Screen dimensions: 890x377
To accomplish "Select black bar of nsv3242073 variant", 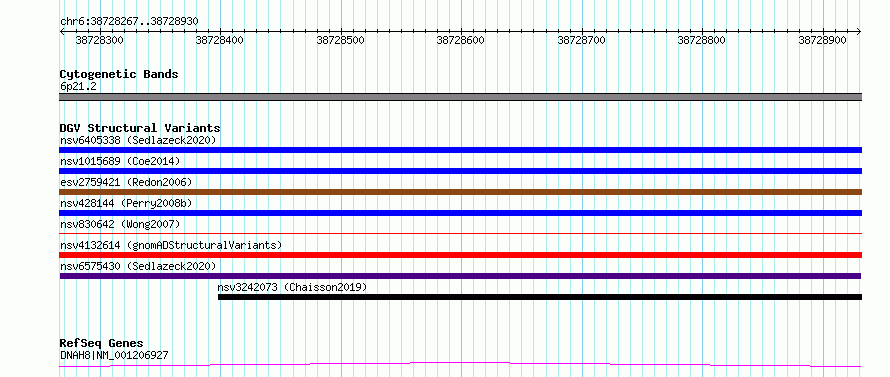I will click(540, 297).
